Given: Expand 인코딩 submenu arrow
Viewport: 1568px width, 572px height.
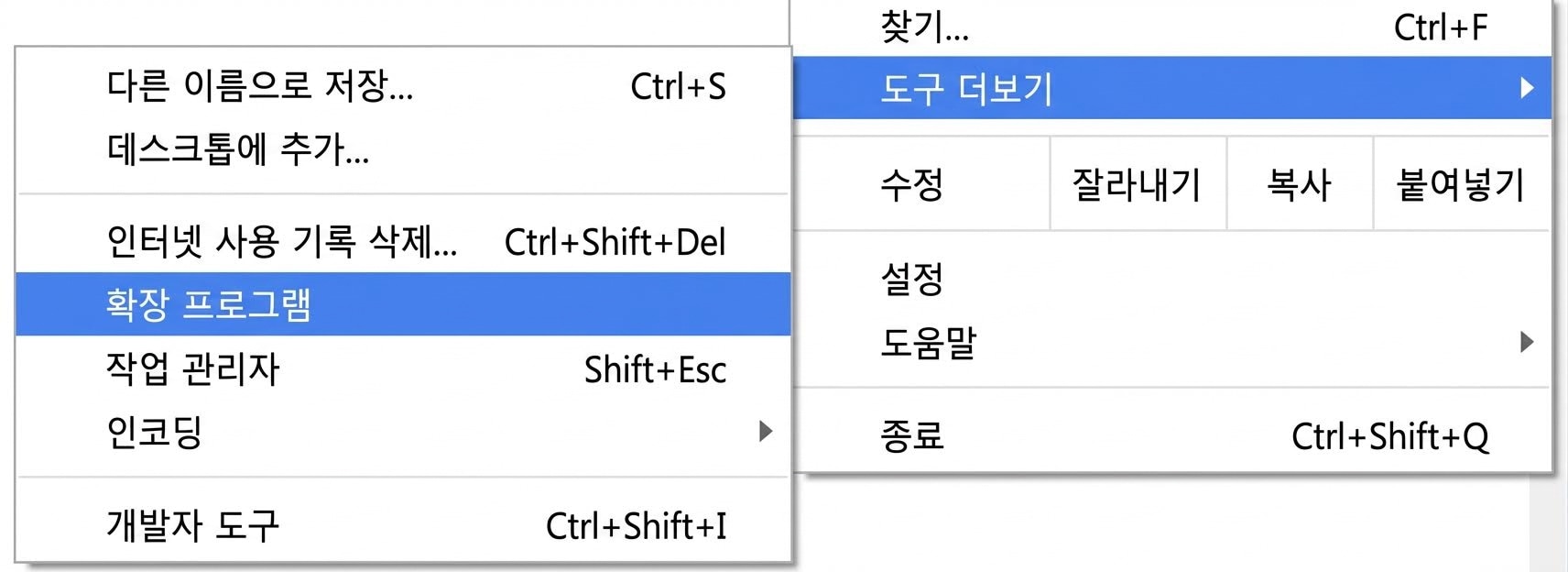Looking at the screenshot, I should click(x=766, y=432).
